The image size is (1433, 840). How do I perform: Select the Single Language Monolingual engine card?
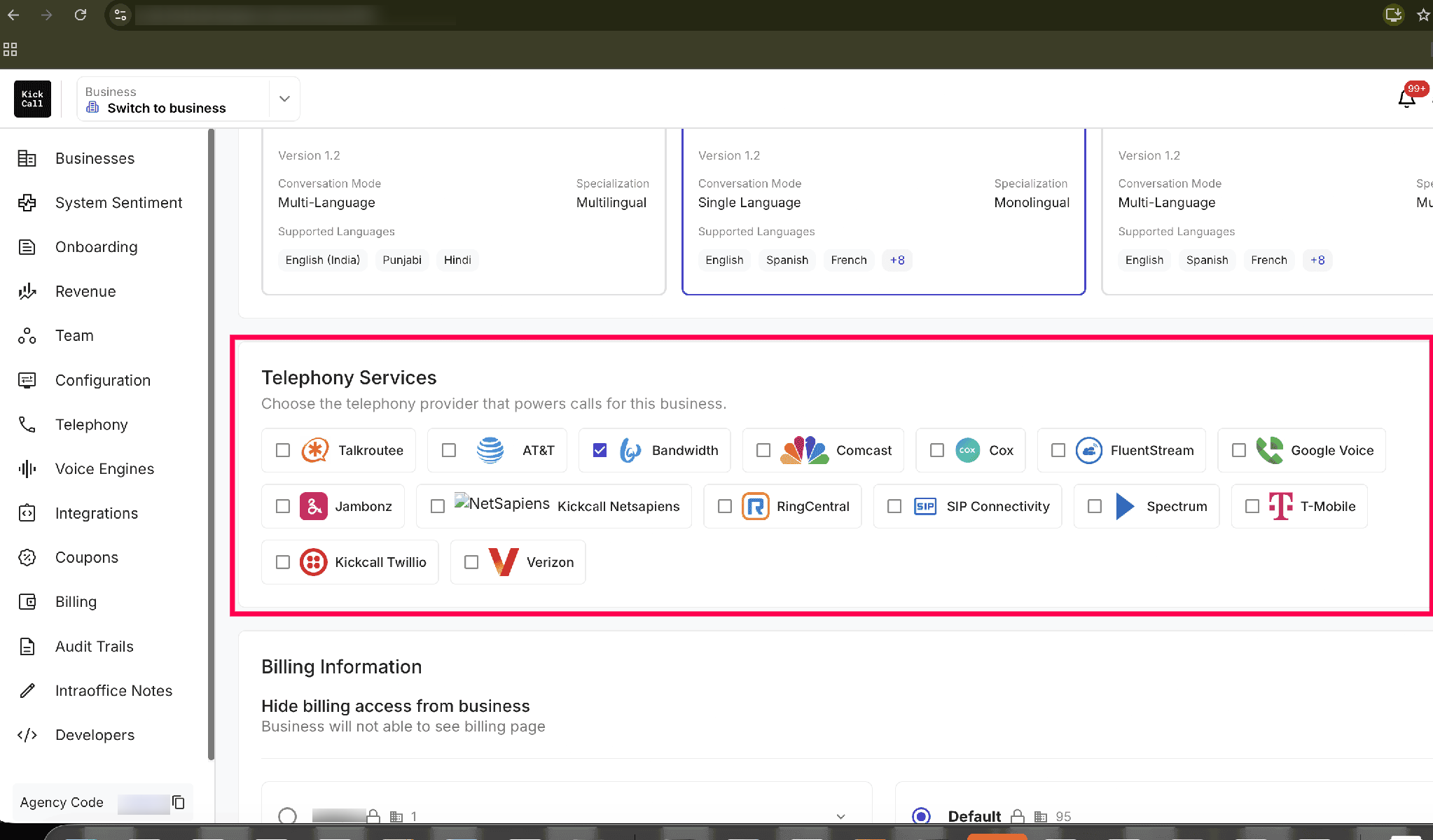884,211
